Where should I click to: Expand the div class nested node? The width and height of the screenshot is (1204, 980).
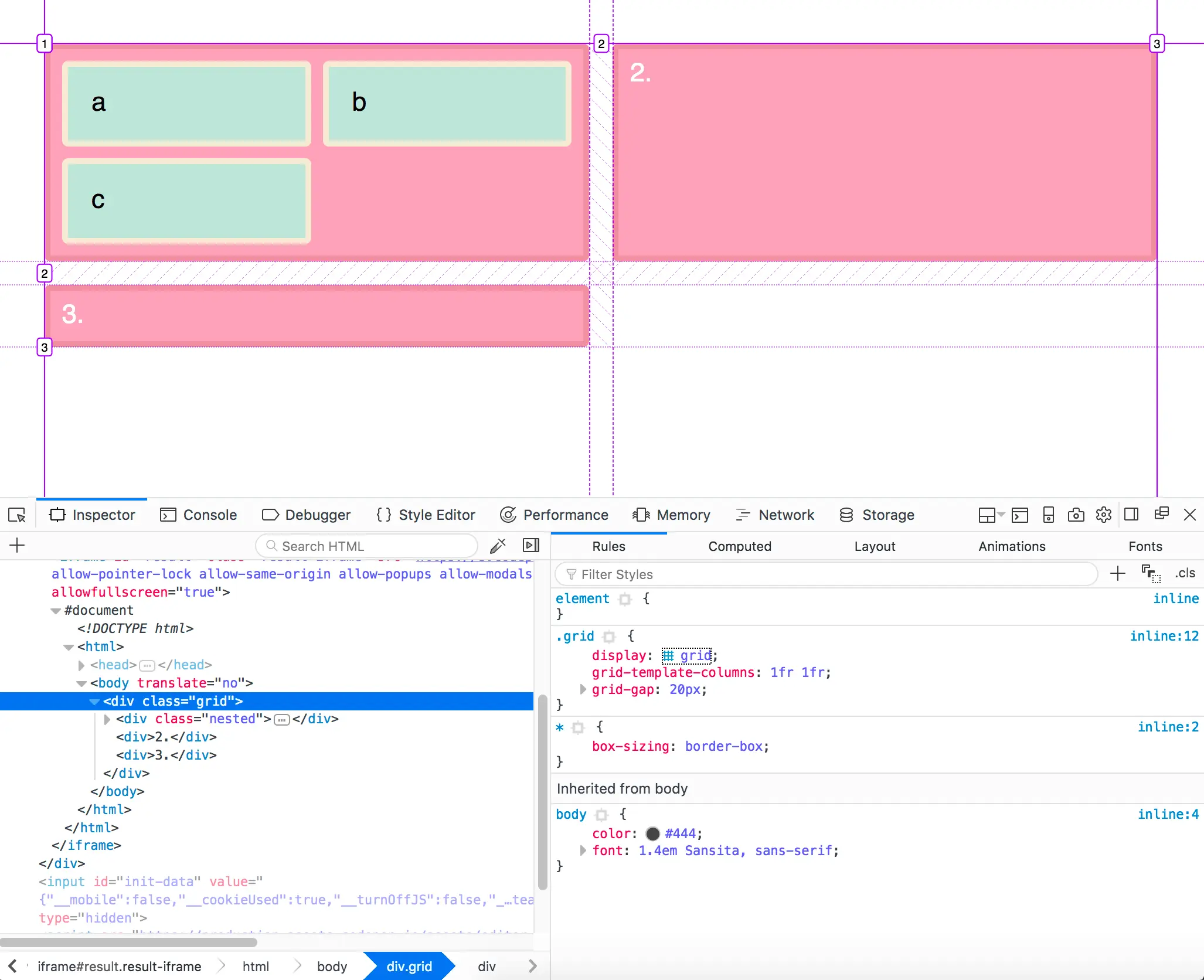click(x=107, y=719)
